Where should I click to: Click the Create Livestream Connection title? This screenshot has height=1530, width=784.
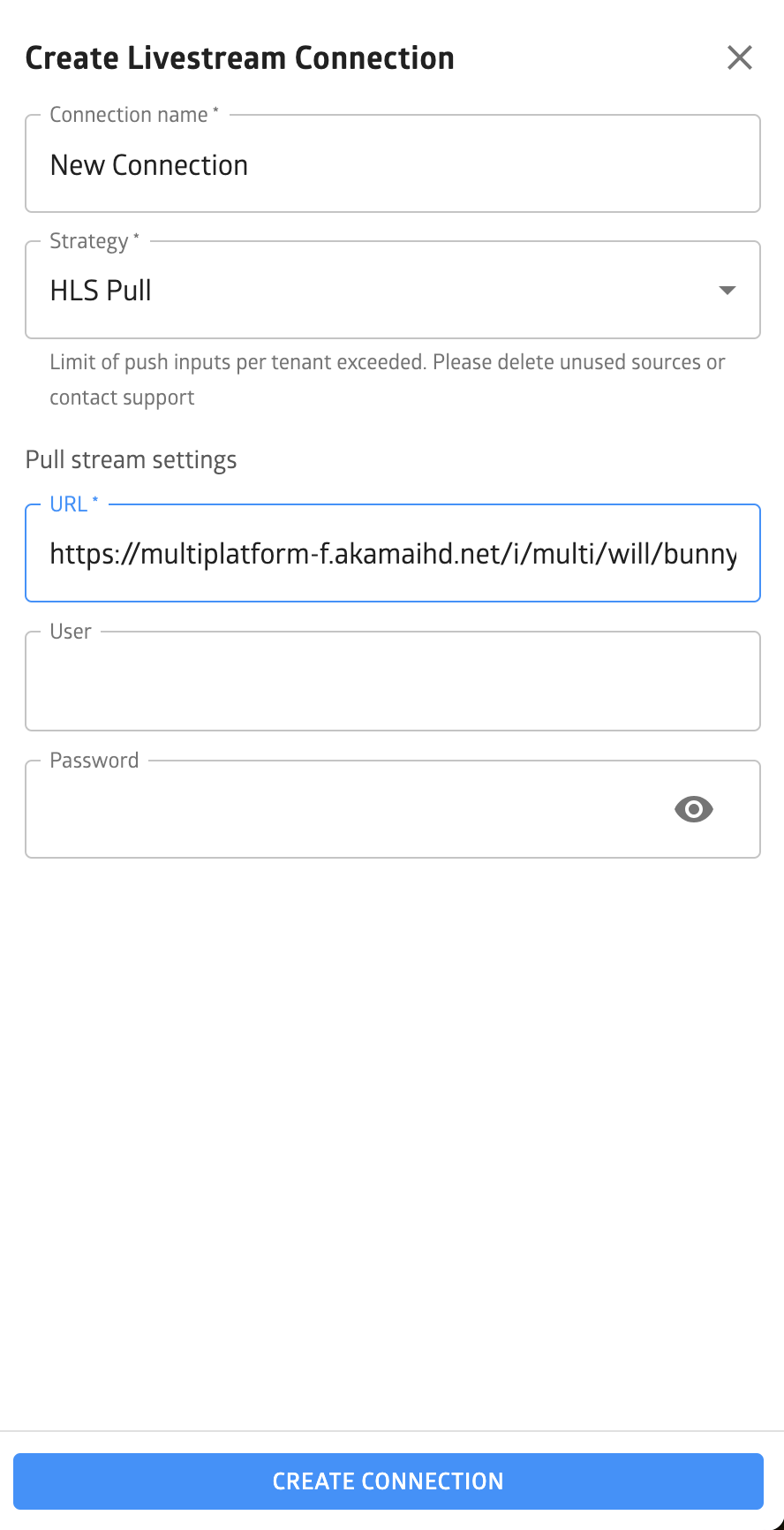coord(240,58)
